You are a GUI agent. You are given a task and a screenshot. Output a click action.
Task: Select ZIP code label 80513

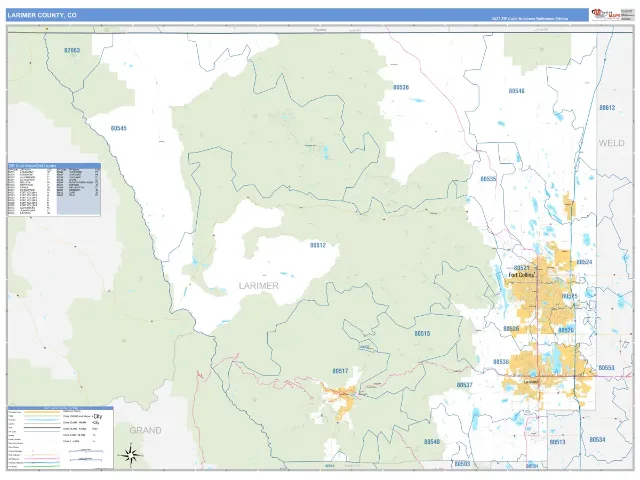click(558, 442)
